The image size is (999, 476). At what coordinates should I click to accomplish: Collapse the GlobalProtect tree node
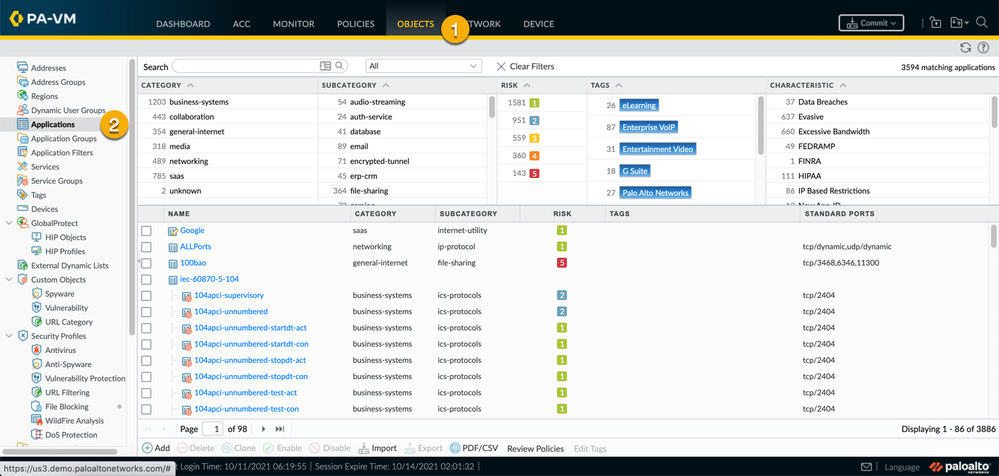tap(9, 223)
